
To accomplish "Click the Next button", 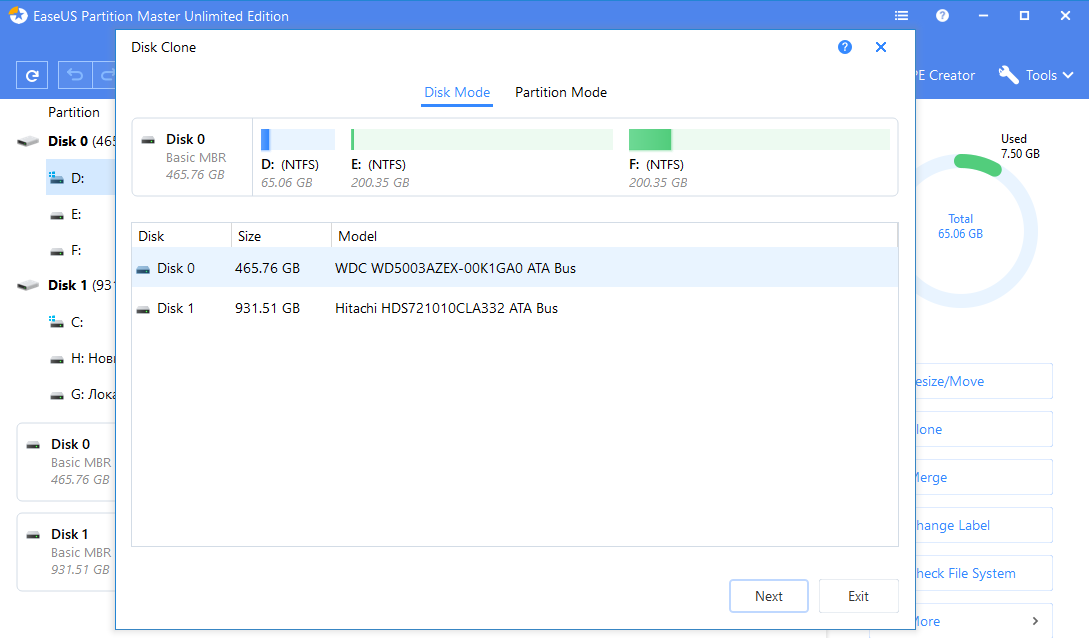I will pyautogui.click(x=768, y=596).
